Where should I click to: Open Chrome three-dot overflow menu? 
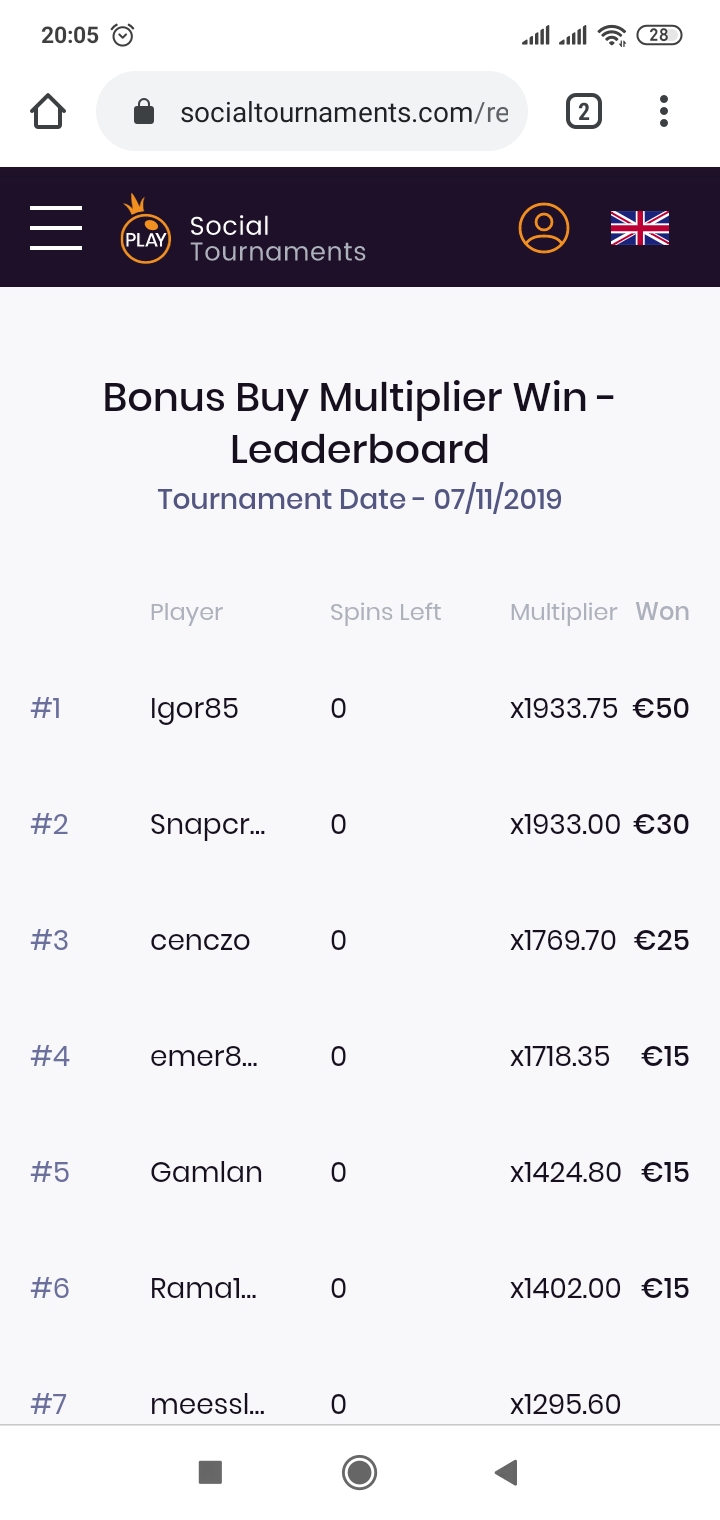pyautogui.click(x=664, y=112)
